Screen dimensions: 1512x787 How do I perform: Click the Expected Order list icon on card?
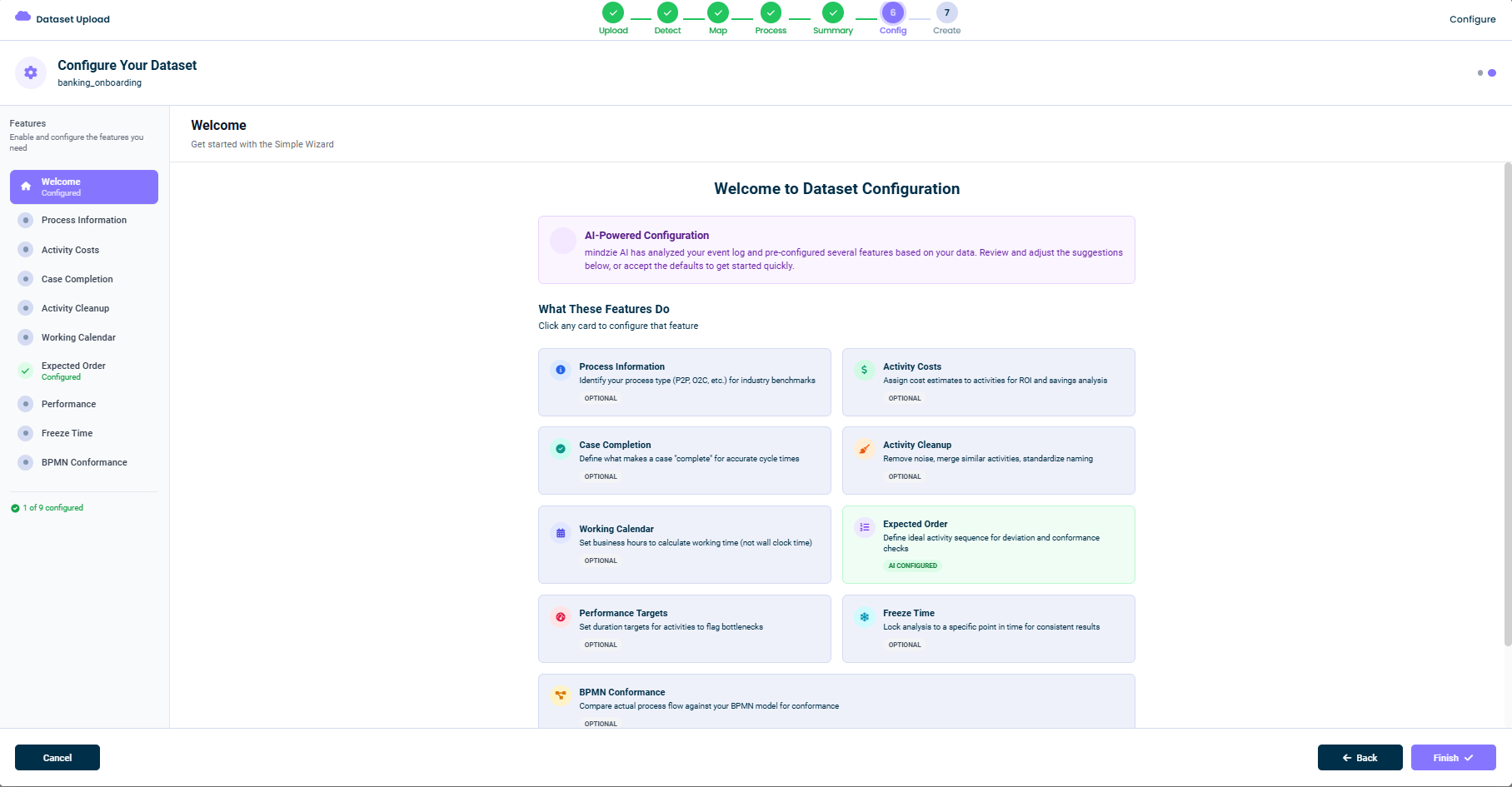[865, 526]
